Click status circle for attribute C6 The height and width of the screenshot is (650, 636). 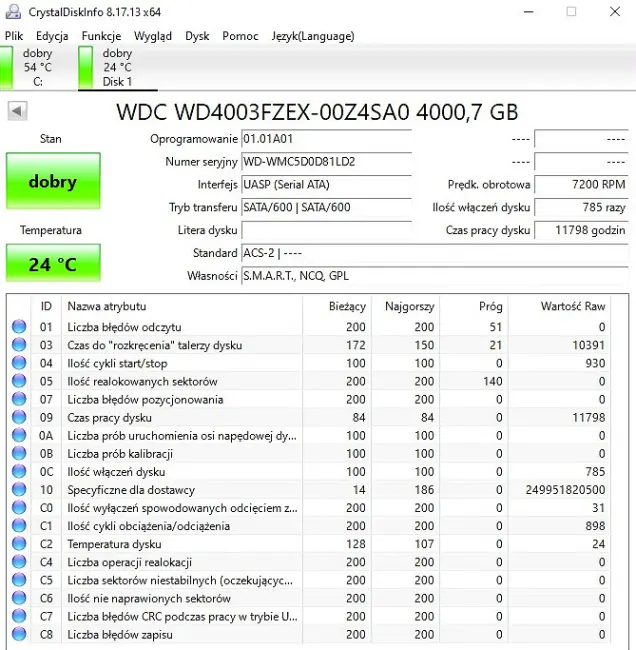19,598
